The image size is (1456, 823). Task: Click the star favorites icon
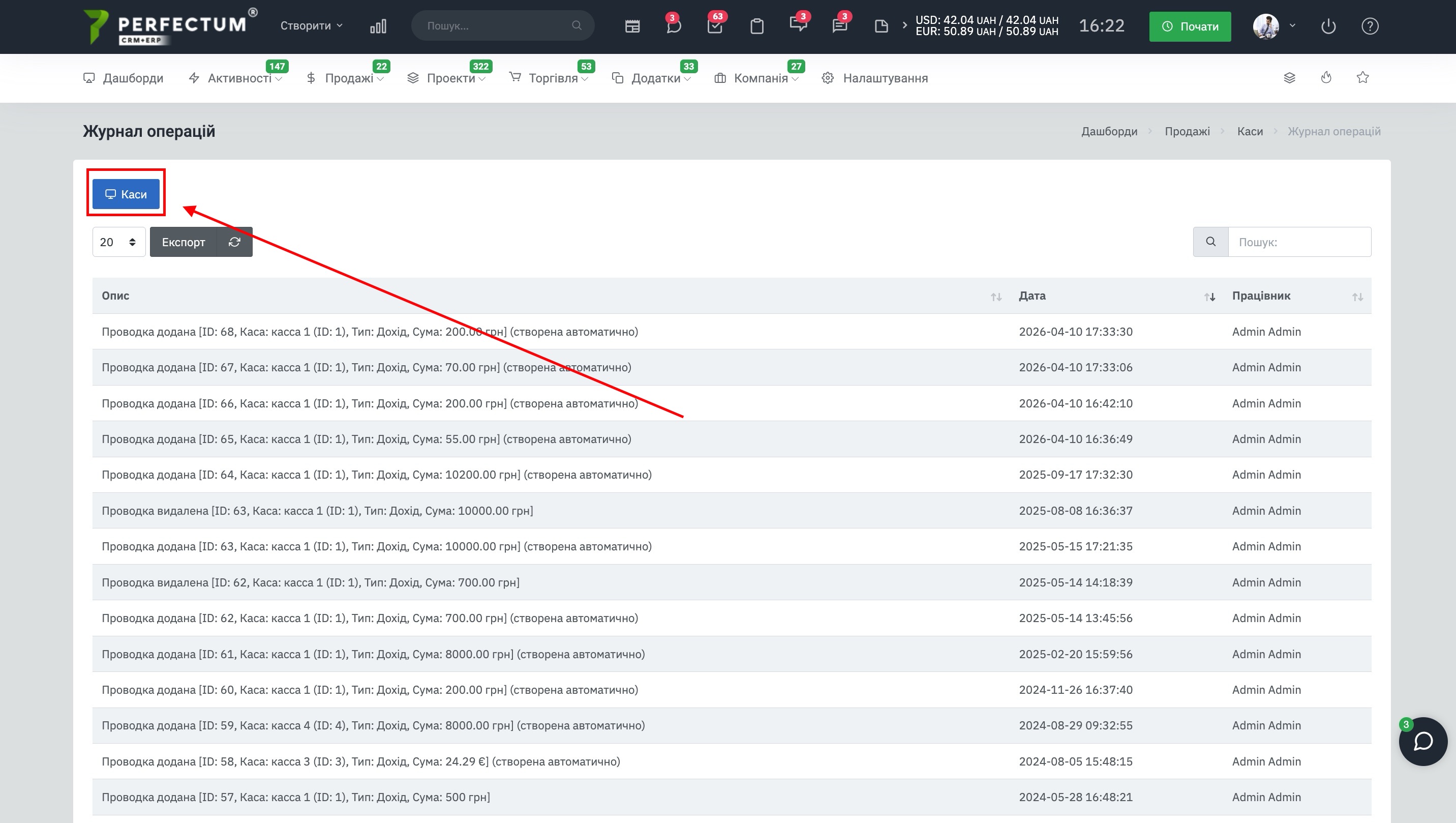coord(1363,77)
